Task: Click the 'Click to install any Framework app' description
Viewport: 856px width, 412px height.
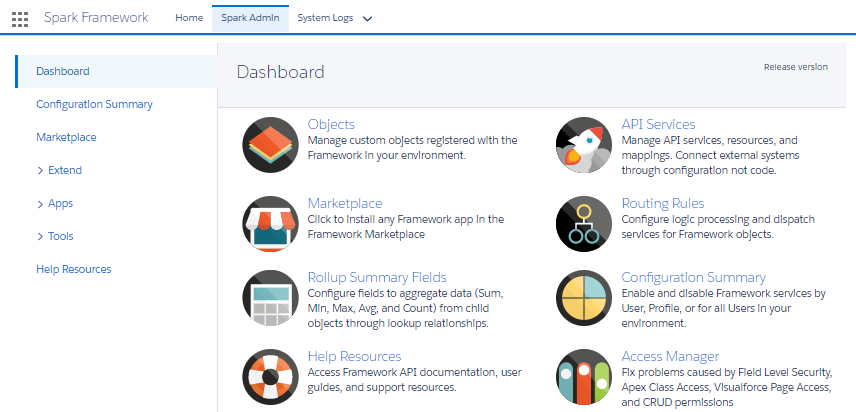Action: 406,226
